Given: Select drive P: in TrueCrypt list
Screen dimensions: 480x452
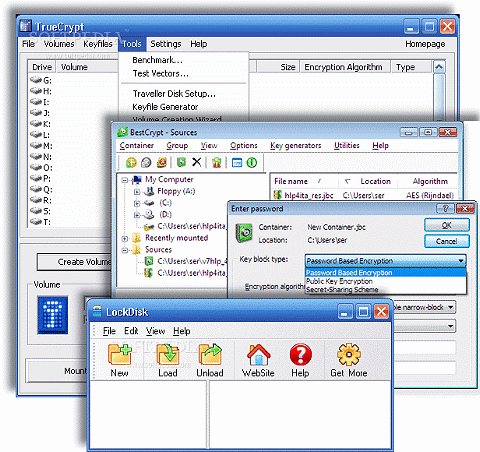Looking at the screenshot, I should (41, 179).
